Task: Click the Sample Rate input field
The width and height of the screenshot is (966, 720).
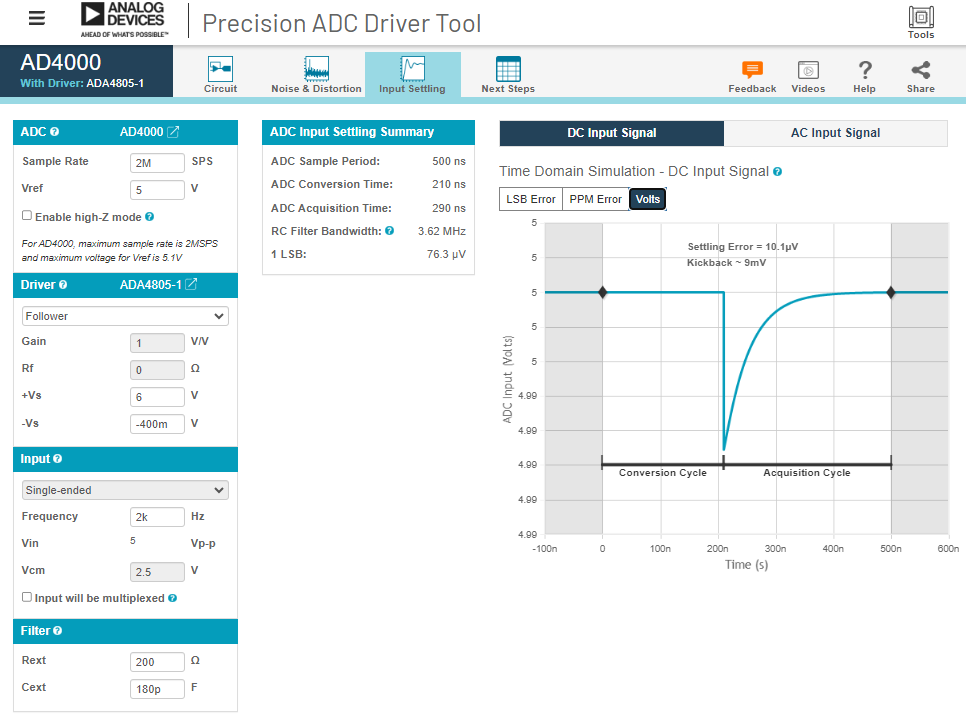Action: click(x=157, y=162)
